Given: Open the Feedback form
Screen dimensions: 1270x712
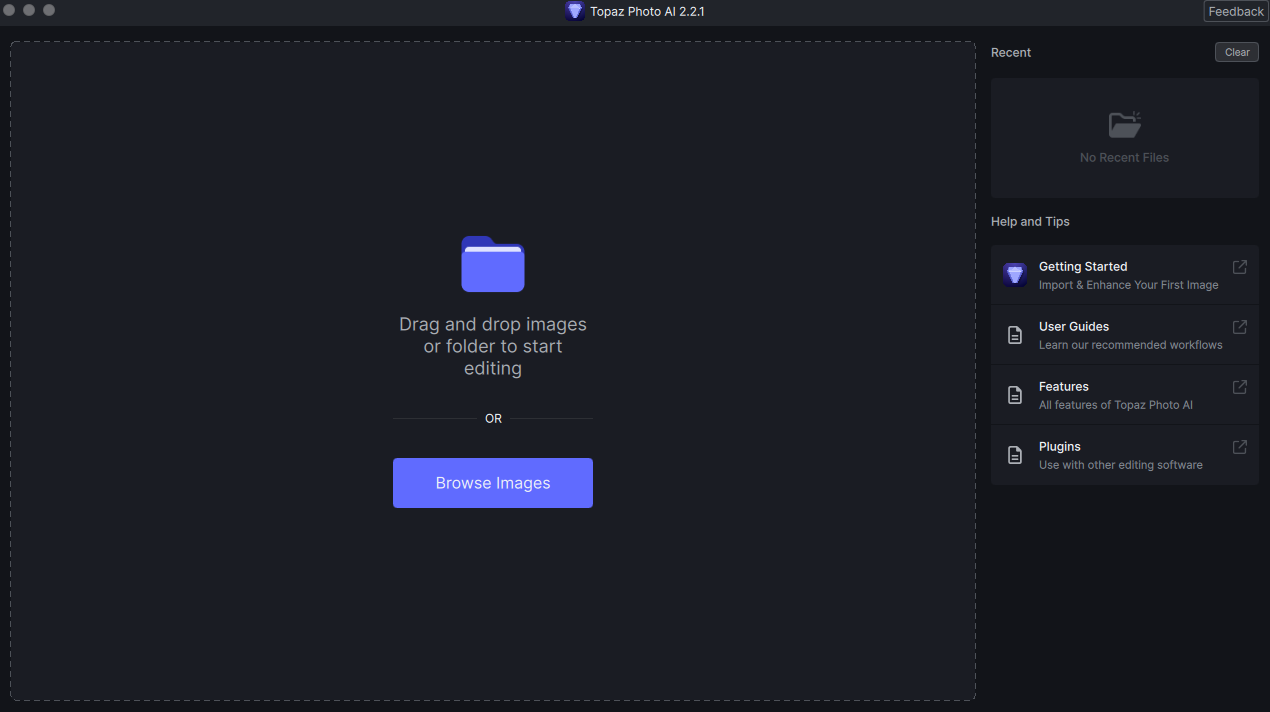Looking at the screenshot, I should click(x=1236, y=12).
